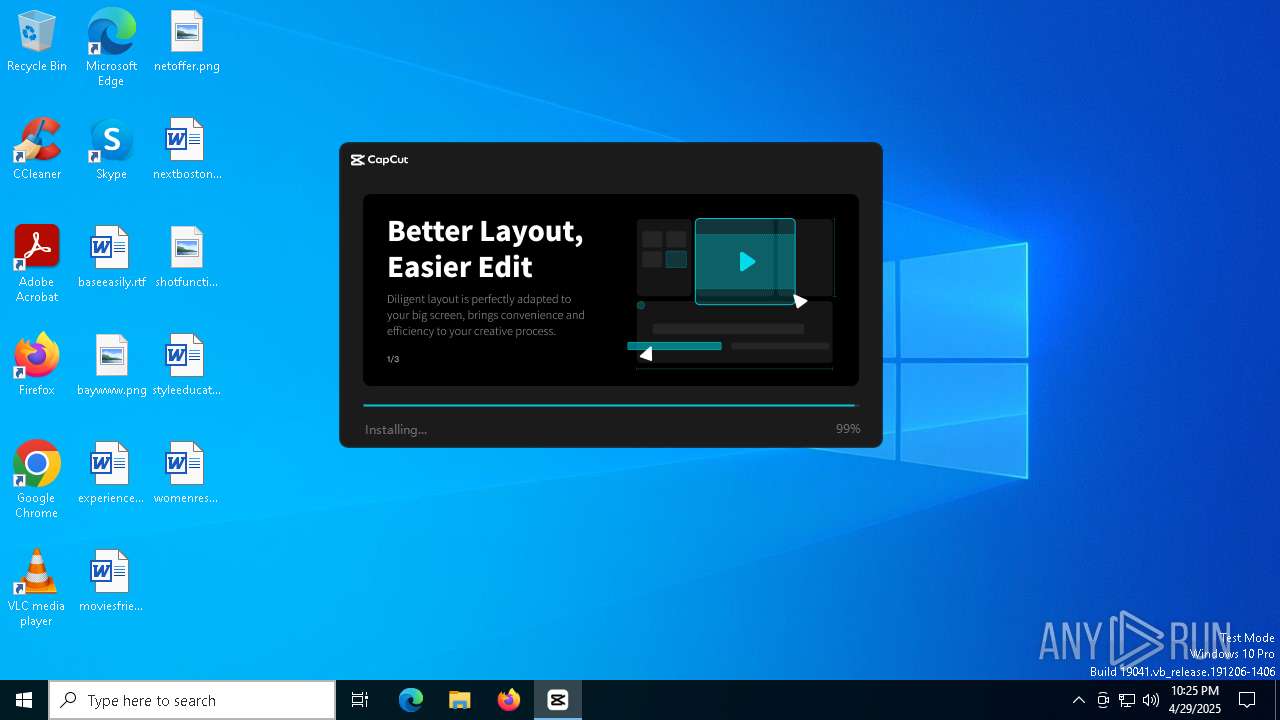The width and height of the screenshot is (1280, 720).
Task: Click the Installing... status text
Action: pyautogui.click(x=396, y=430)
